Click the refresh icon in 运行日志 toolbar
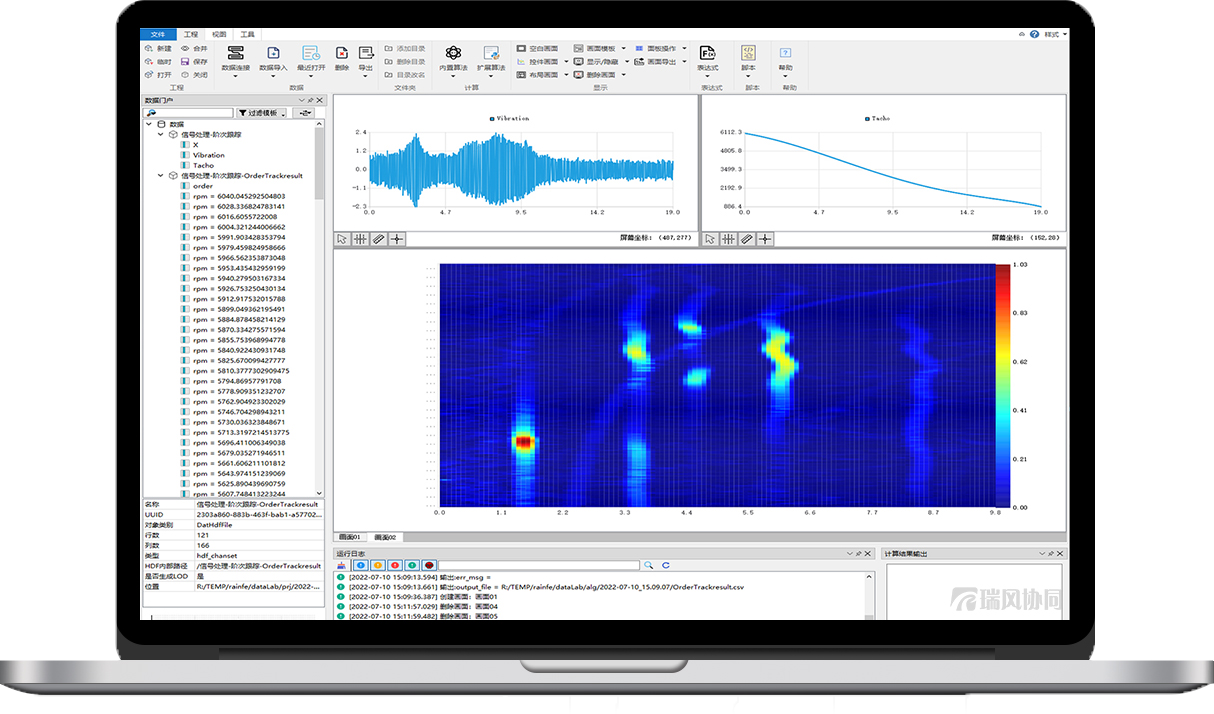 (666, 566)
